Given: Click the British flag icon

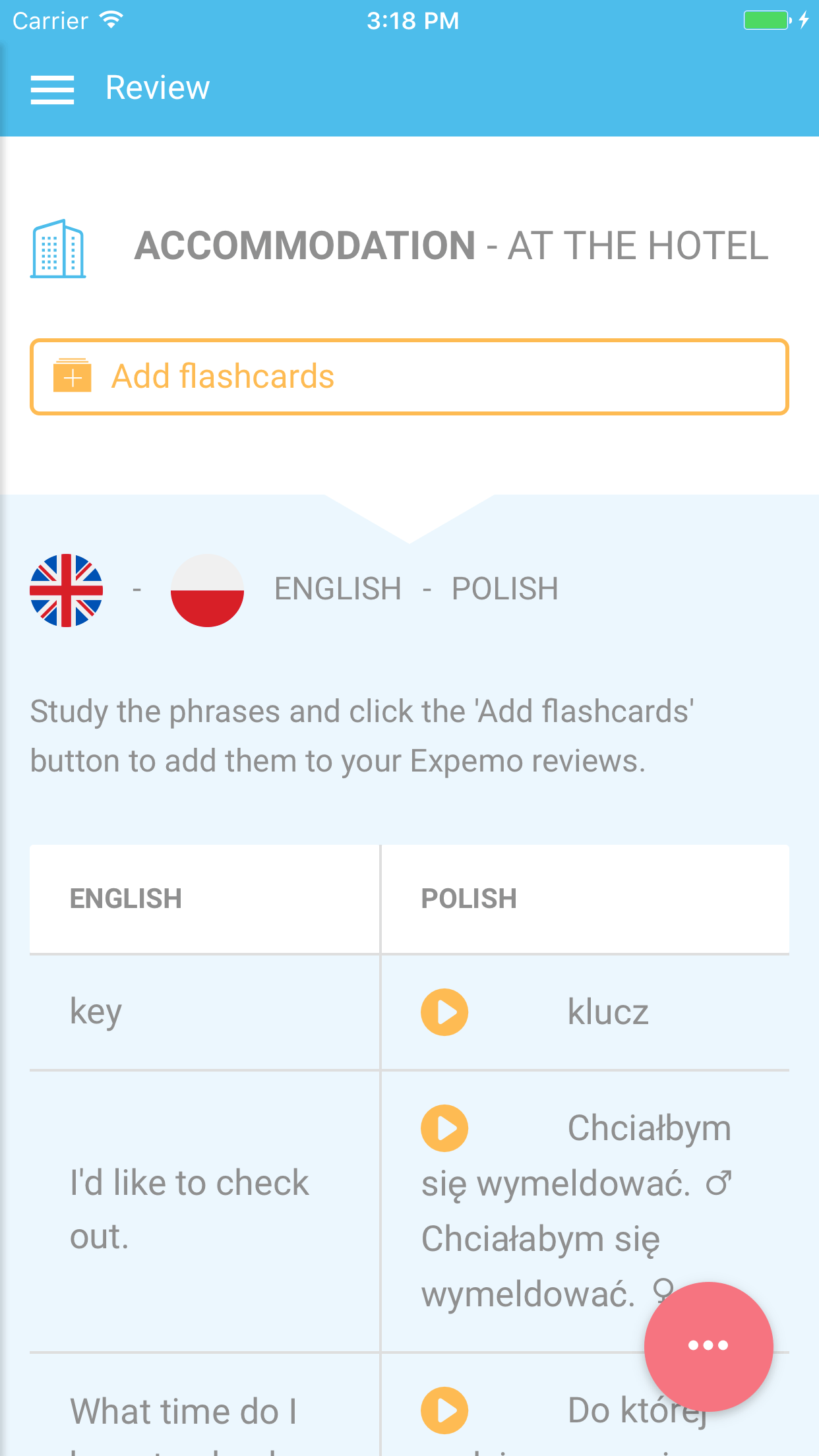Looking at the screenshot, I should pyautogui.click(x=67, y=590).
